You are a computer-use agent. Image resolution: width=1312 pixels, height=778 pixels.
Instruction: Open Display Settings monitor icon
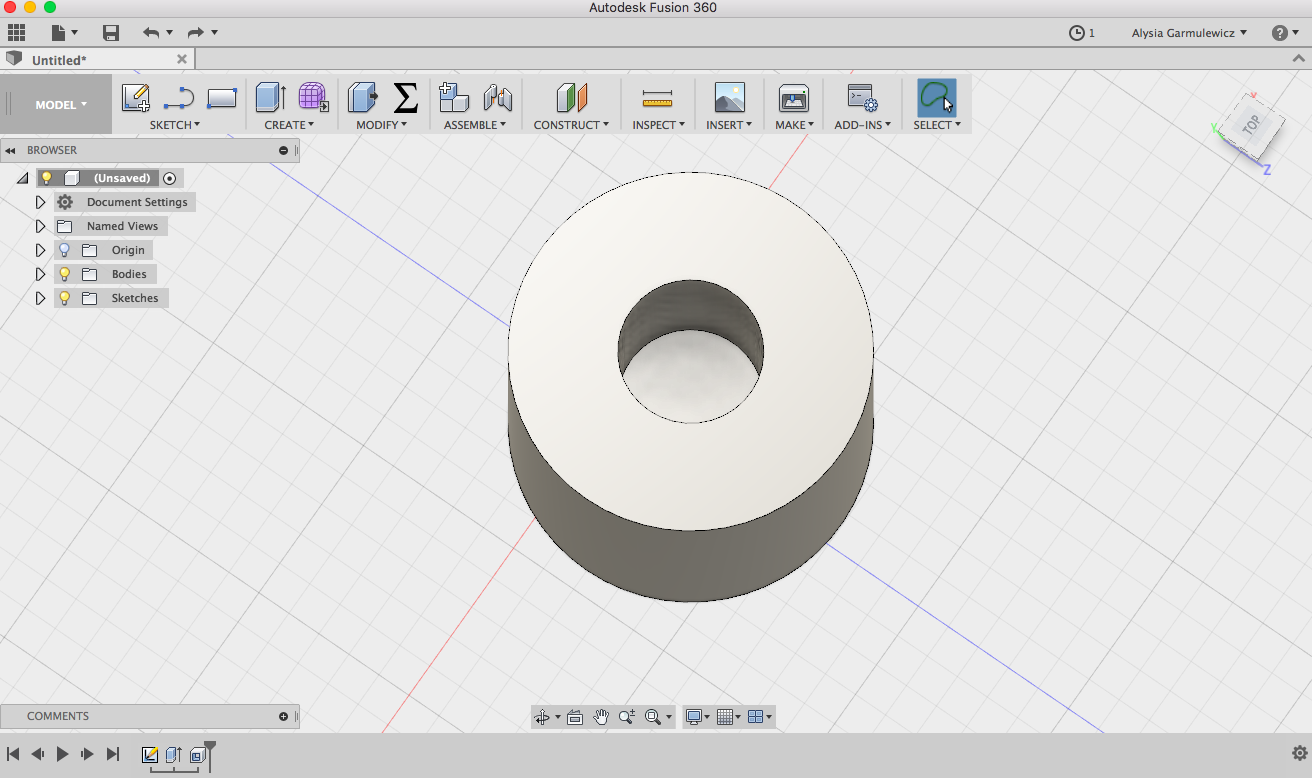(x=693, y=717)
